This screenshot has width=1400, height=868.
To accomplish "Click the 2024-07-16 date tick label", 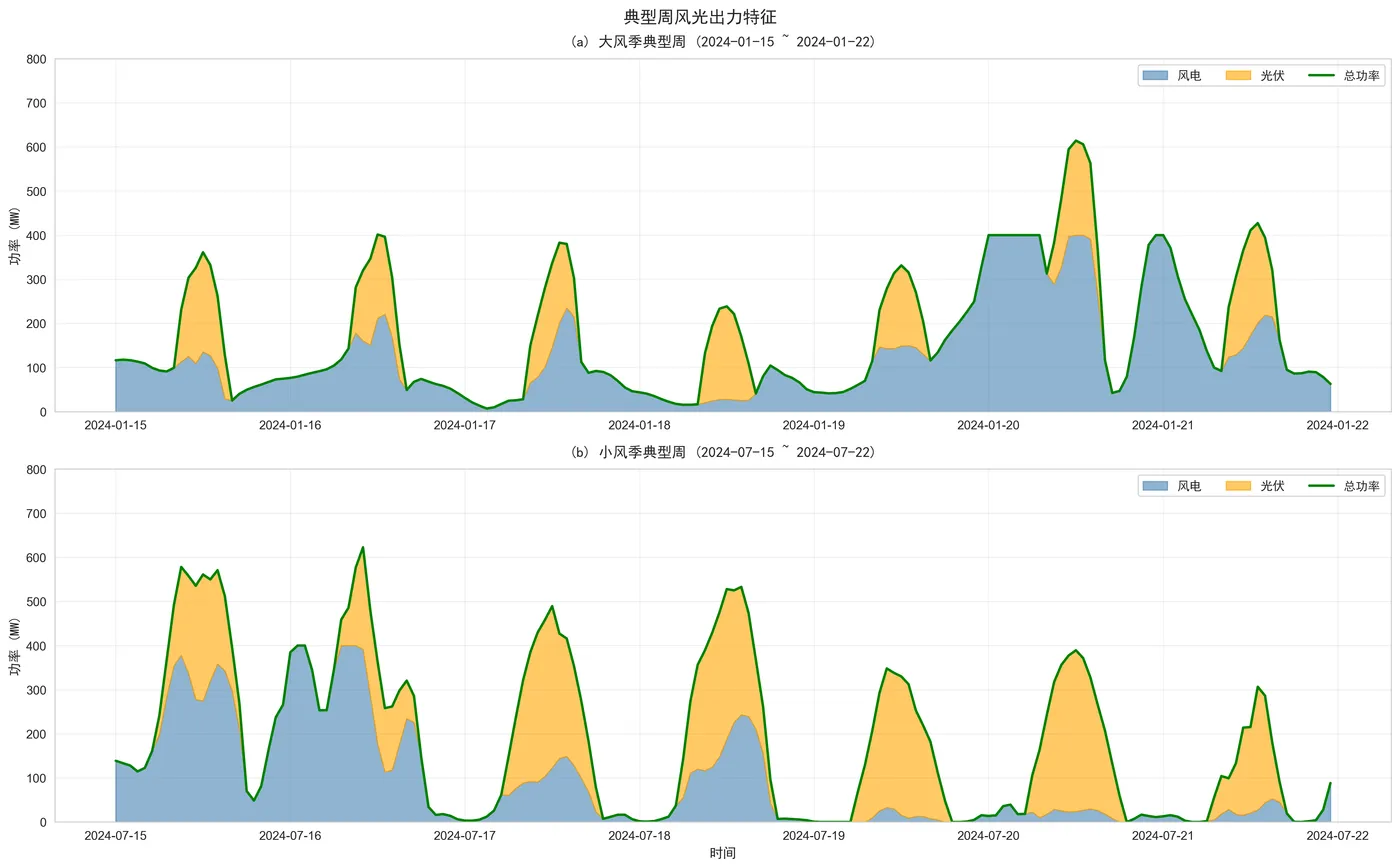I will pyautogui.click(x=290, y=835).
